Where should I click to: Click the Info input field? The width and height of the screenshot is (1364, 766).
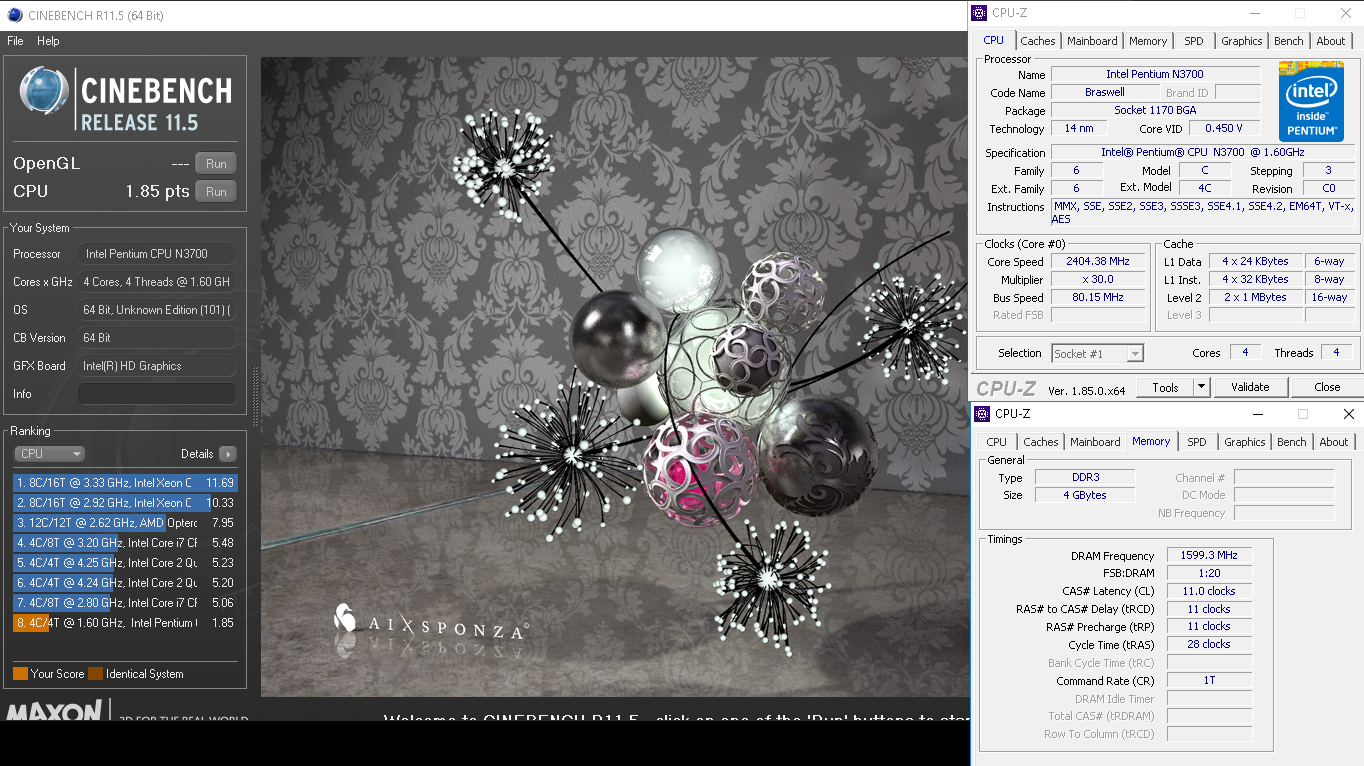pyautogui.click(x=157, y=394)
